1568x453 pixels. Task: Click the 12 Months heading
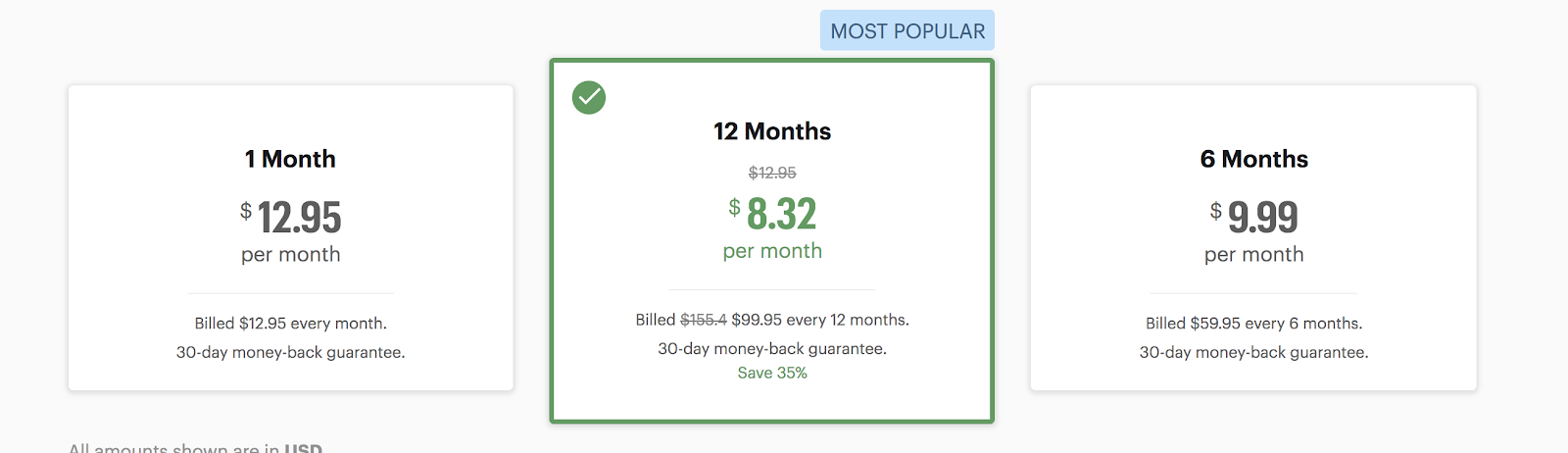pyautogui.click(x=772, y=131)
